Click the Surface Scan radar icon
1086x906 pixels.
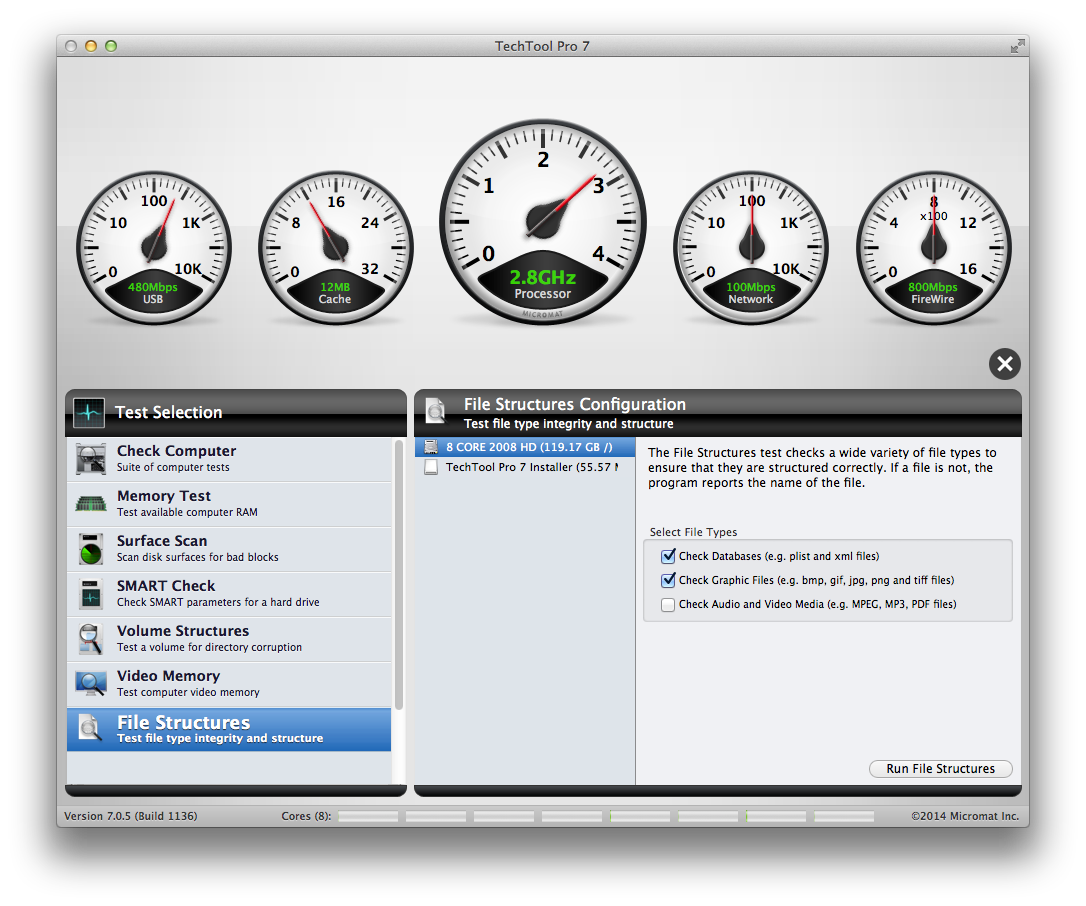pyautogui.click(x=91, y=549)
